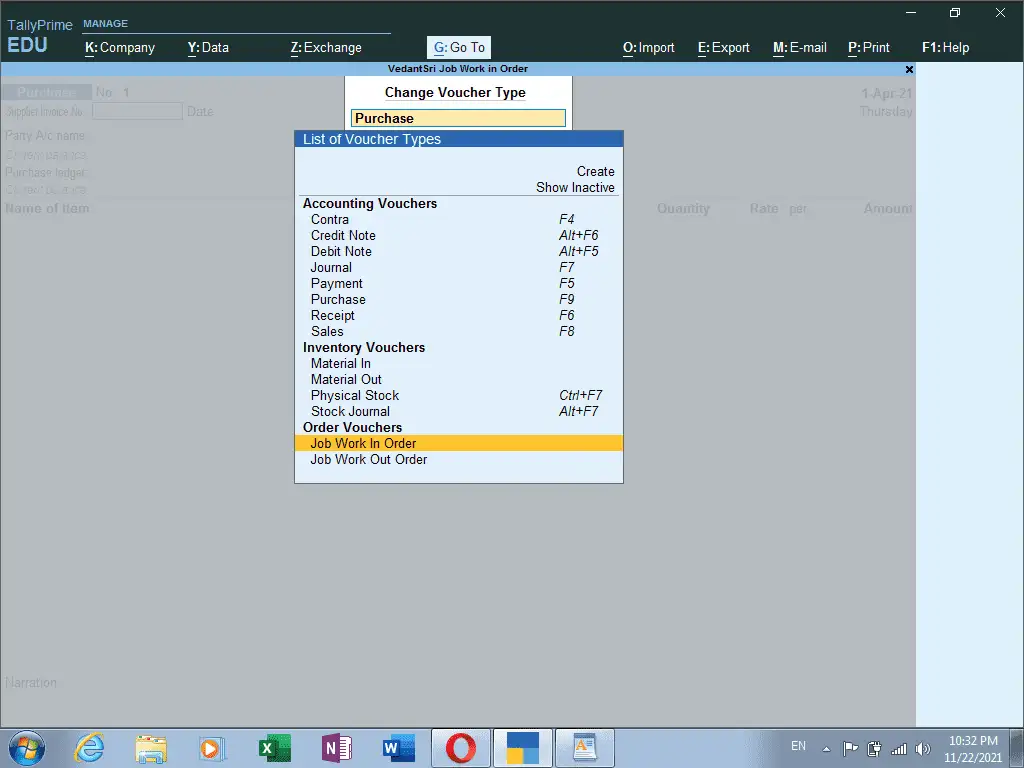Click the EN language indicator

(798, 746)
